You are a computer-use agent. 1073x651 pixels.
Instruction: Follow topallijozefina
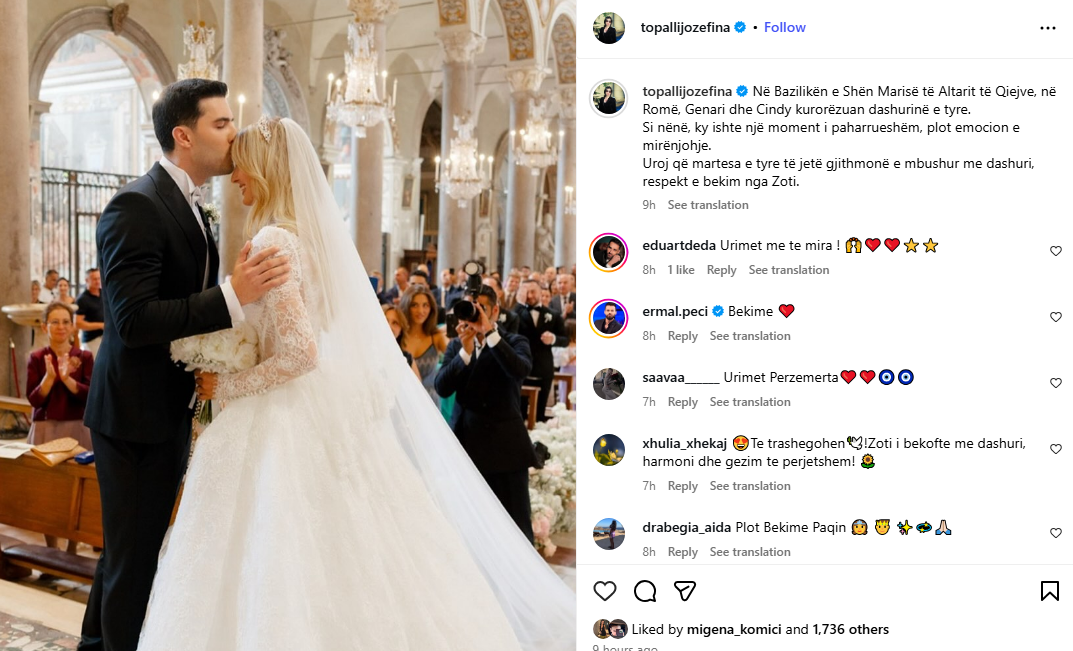784,27
